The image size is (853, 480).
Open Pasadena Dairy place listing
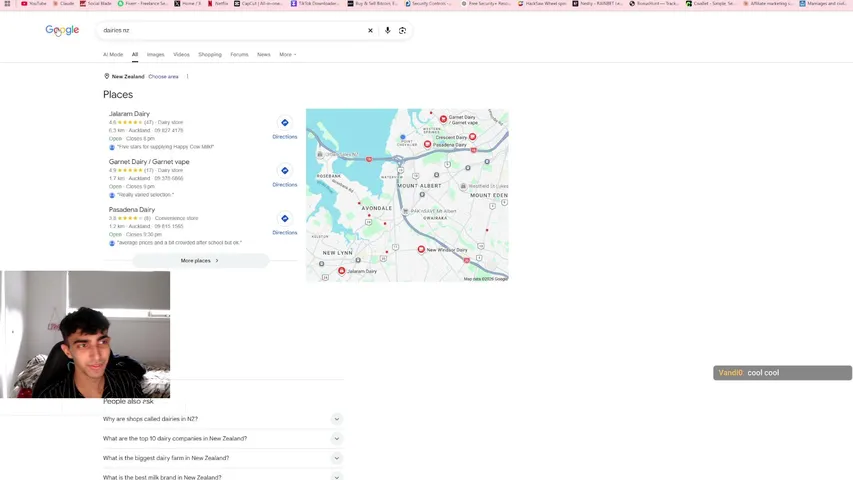(132, 210)
